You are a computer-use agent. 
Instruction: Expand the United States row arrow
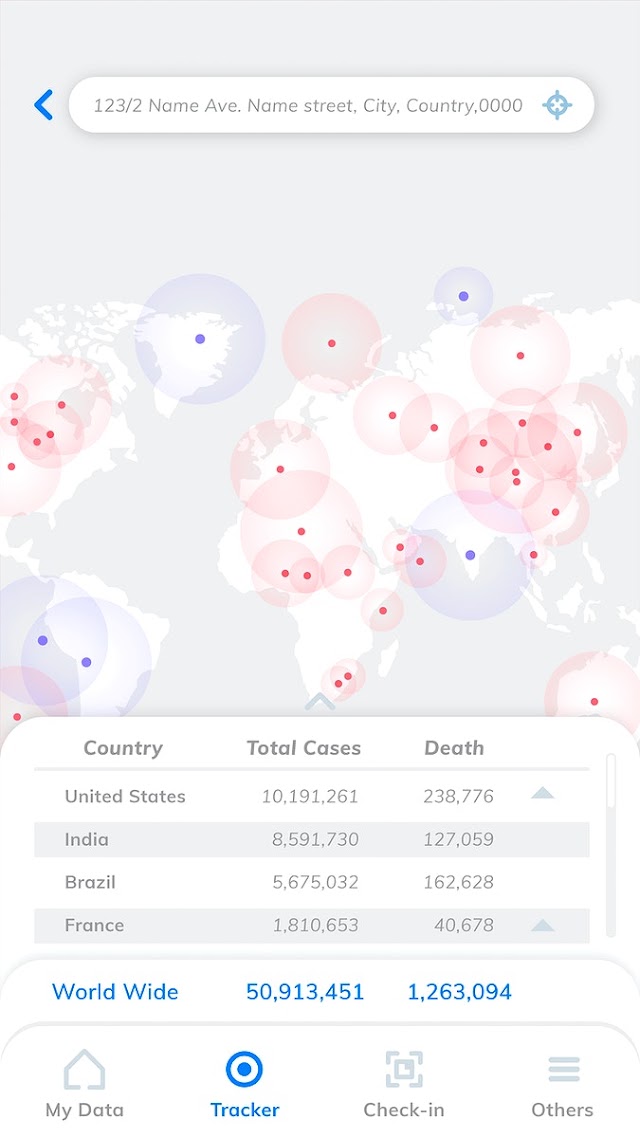coord(542,793)
